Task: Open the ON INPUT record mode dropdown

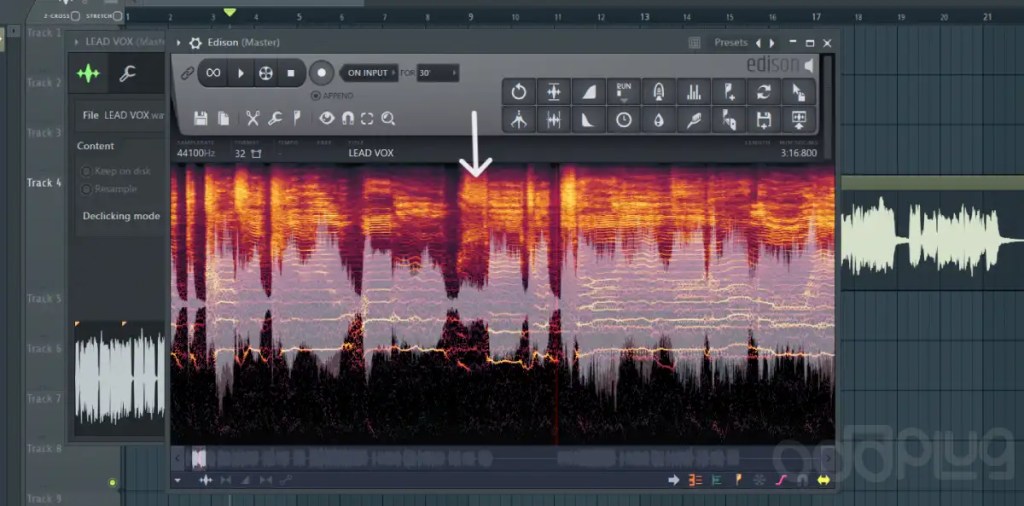Action: pos(369,73)
